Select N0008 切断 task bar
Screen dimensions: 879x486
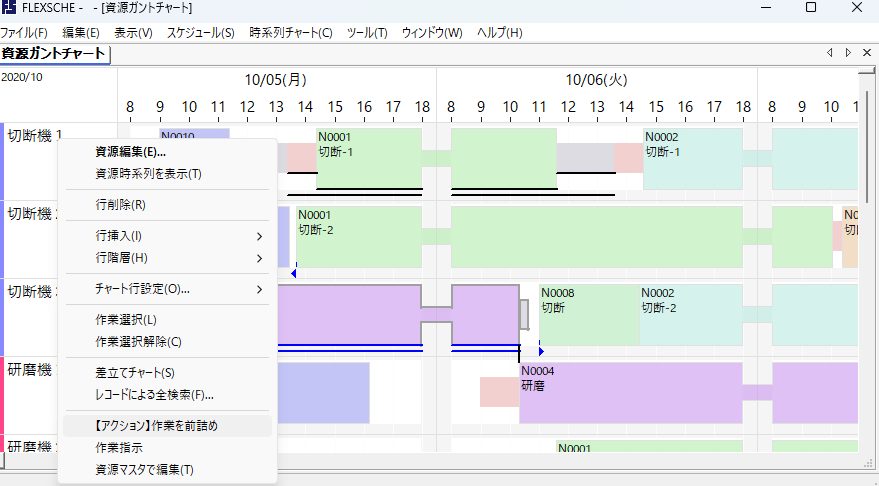pos(589,314)
